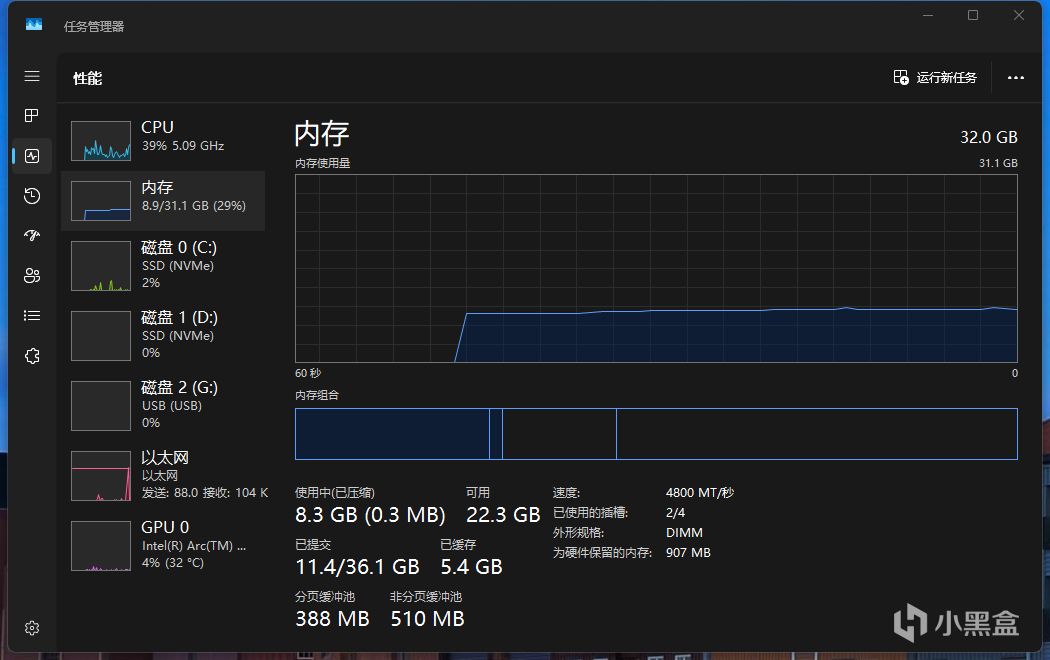Go to the Processes page icon
This screenshot has width=1050, height=660.
click(x=31, y=116)
